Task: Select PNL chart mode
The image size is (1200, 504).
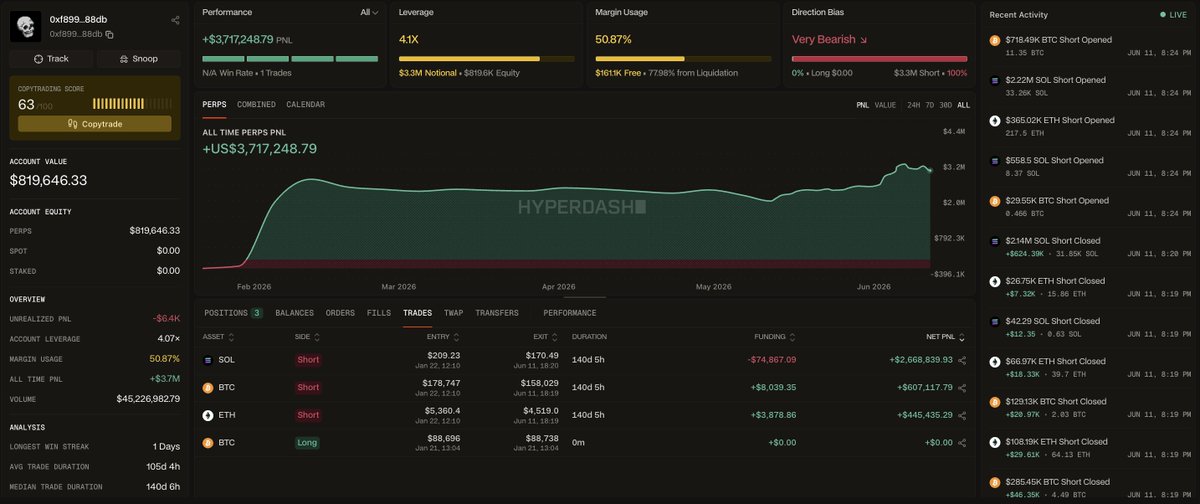Action: click(862, 105)
